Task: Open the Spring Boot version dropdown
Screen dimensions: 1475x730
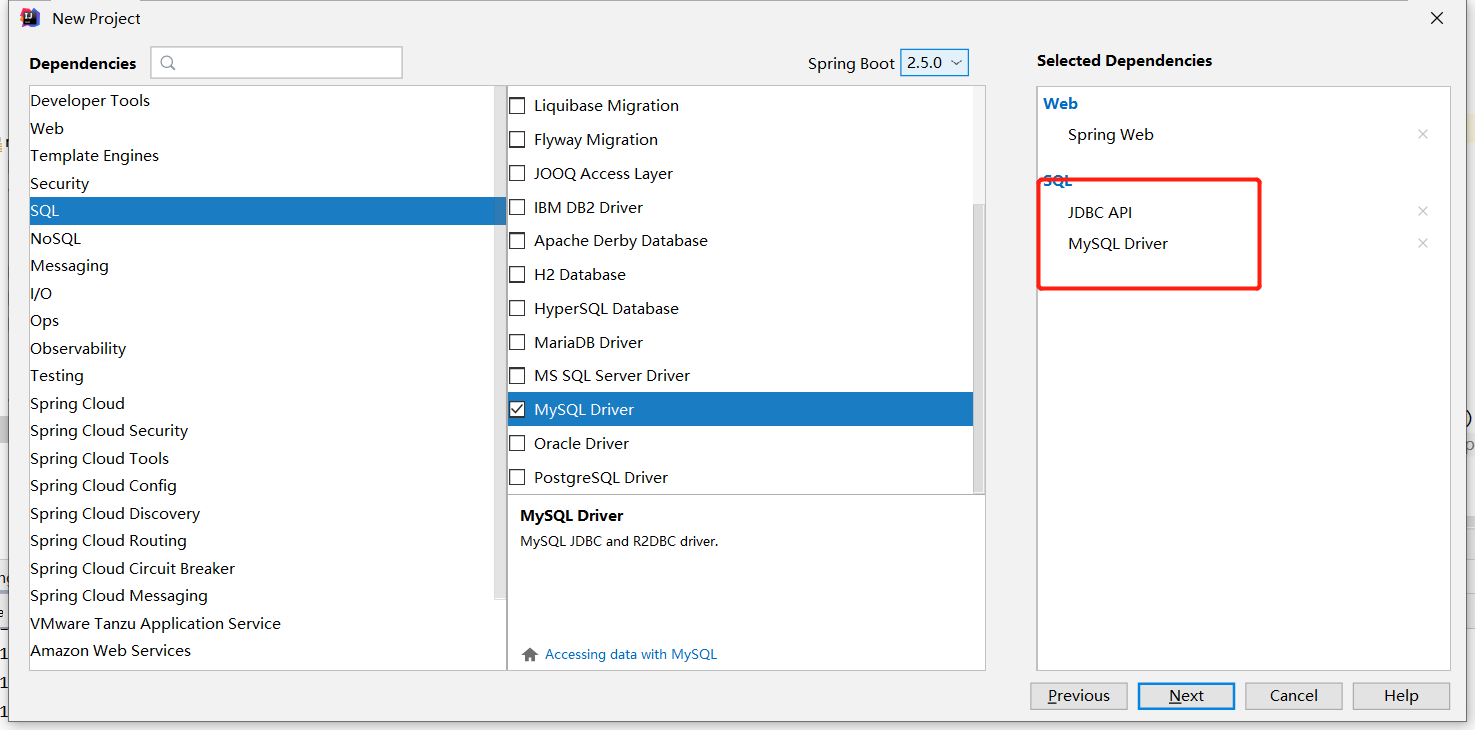Action: click(x=934, y=62)
